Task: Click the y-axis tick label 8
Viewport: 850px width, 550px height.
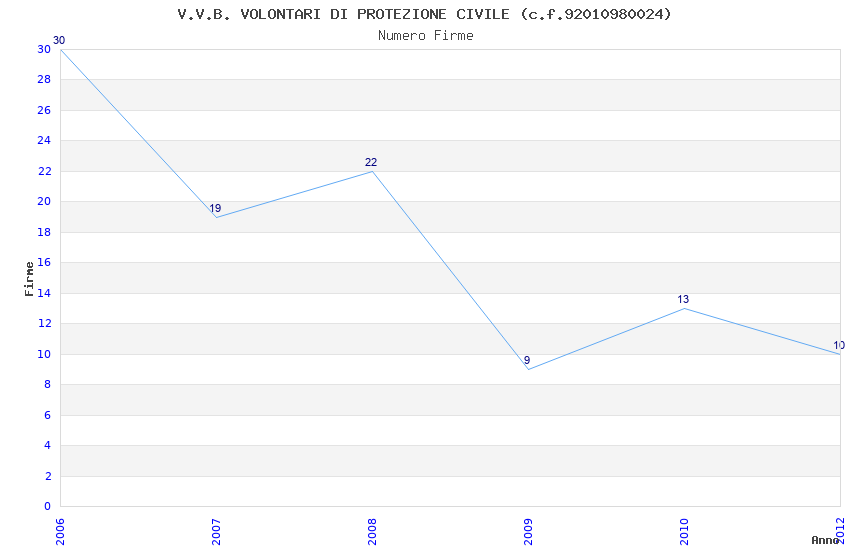Action: (x=48, y=385)
